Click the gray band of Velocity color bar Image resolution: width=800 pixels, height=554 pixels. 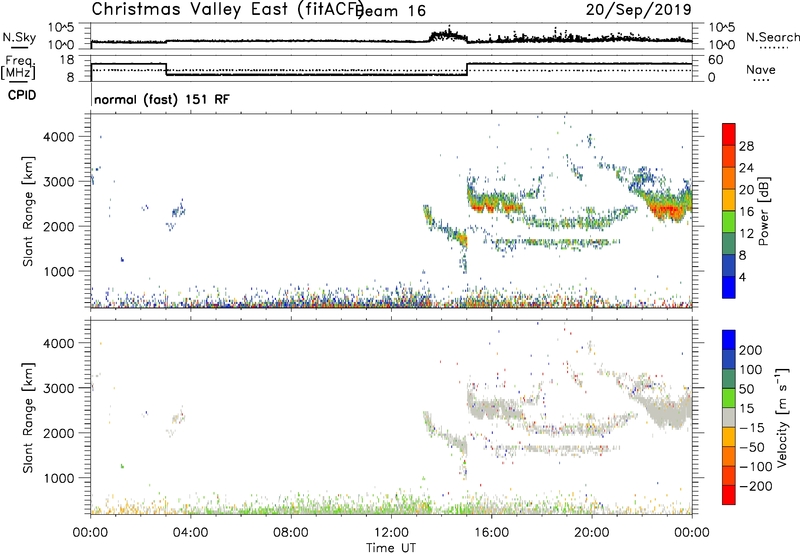click(x=729, y=417)
